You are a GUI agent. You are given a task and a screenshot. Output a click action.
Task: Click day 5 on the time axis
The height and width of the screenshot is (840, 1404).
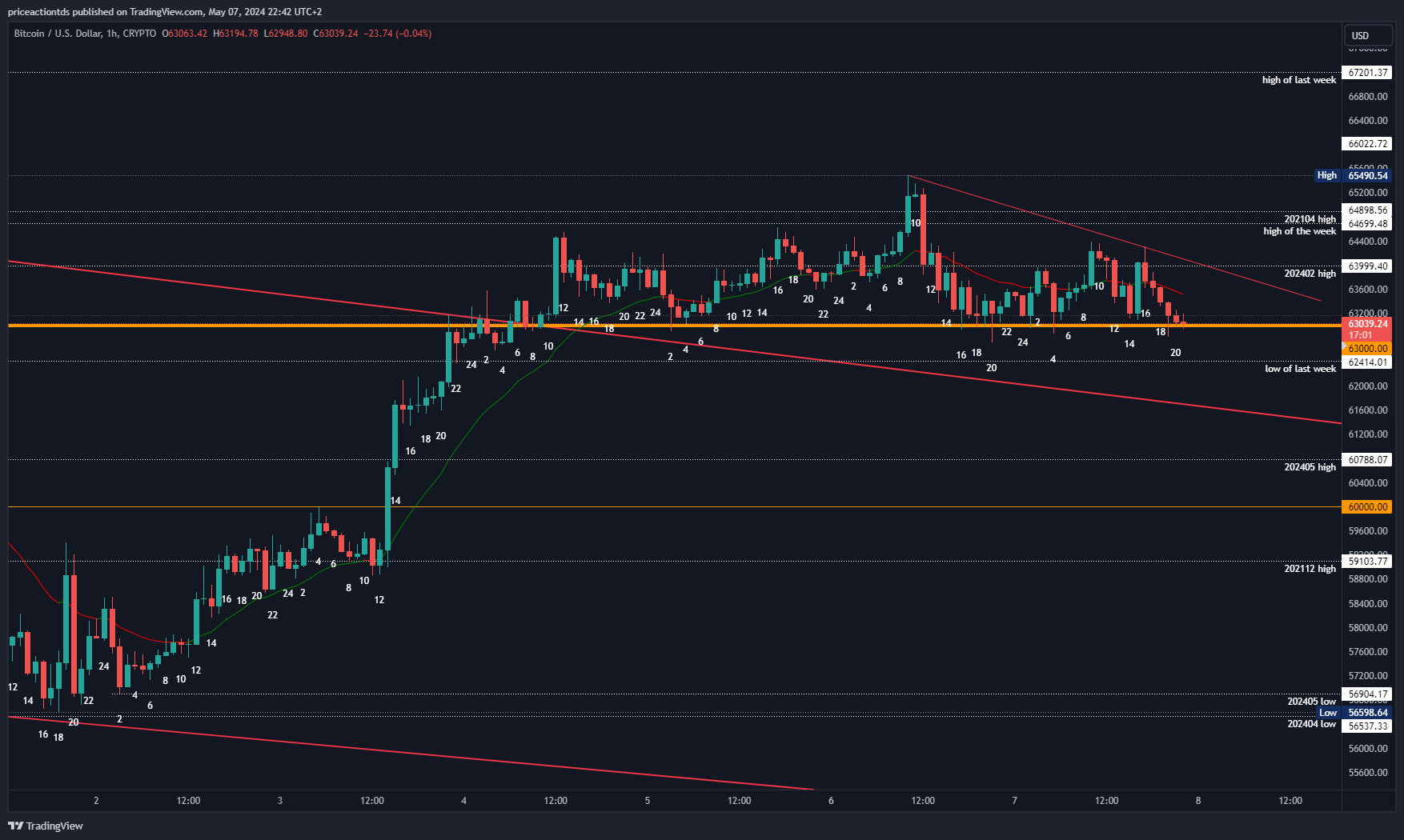click(x=647, y=801)
